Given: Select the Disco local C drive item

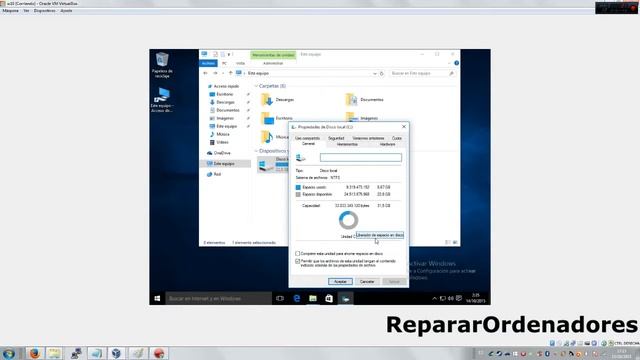Looking at the screenshot, I should coord(273,164).
